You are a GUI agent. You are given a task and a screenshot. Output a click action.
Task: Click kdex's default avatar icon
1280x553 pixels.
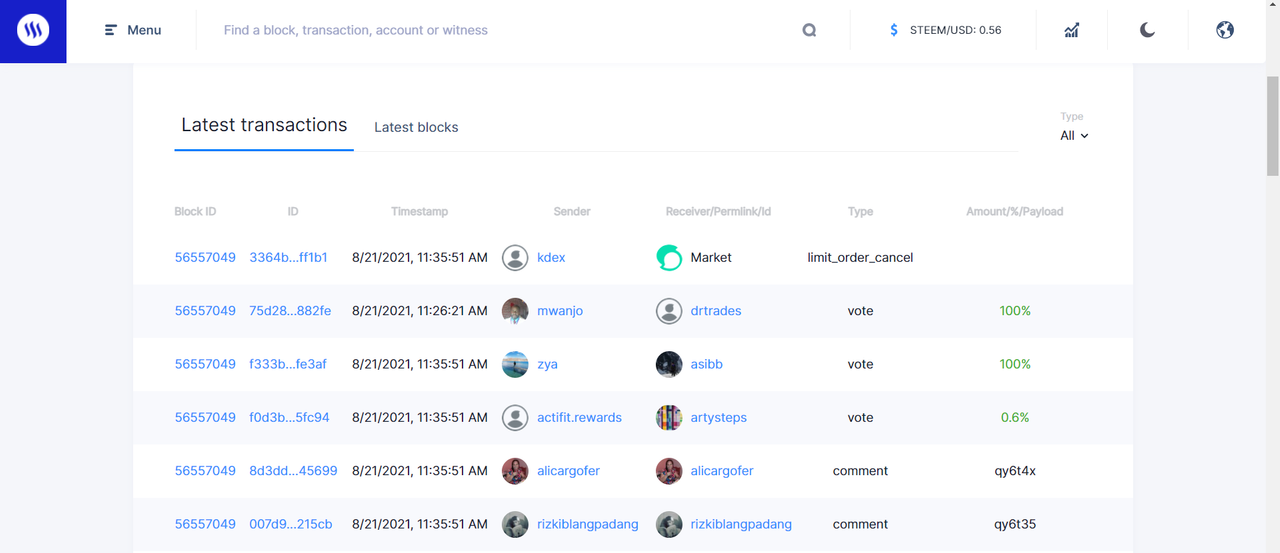515,258
